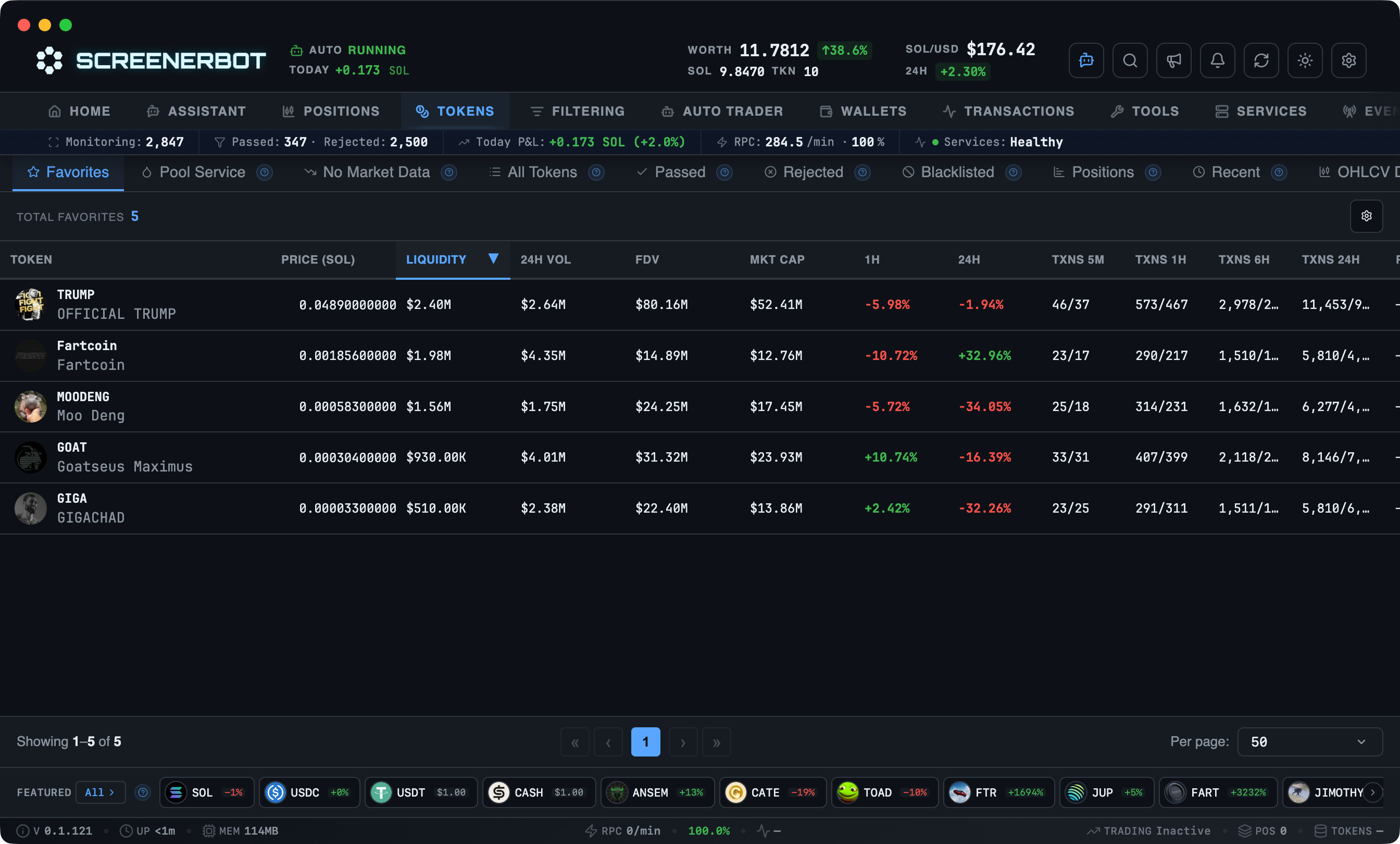Select page 1 button
Viewport: 1400px width, 844px height.
click(645, 742)
